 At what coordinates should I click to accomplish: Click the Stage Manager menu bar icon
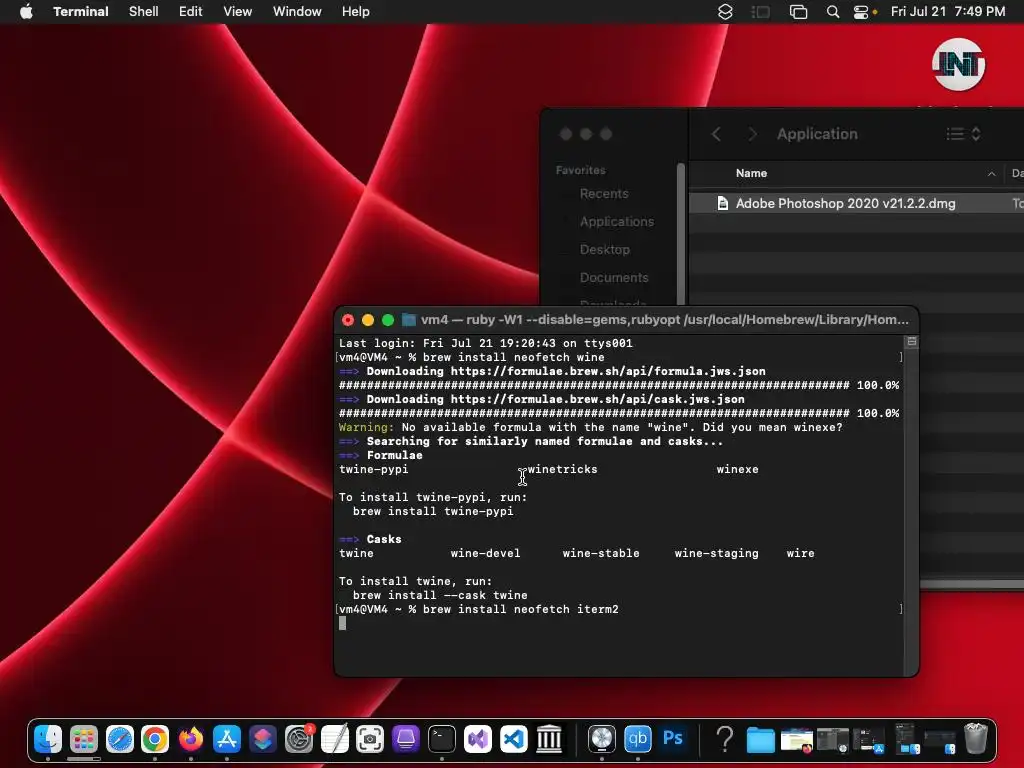click(761, 12)
